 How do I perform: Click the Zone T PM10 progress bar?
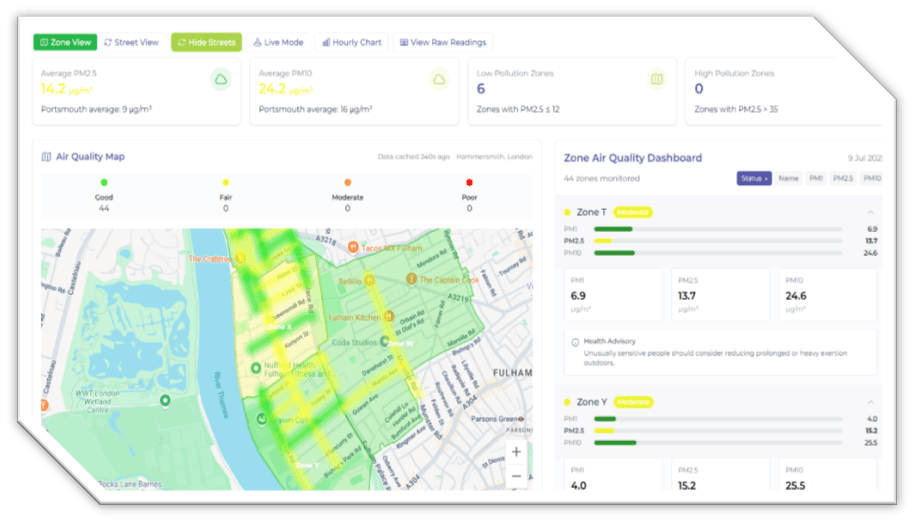(718, 253)
